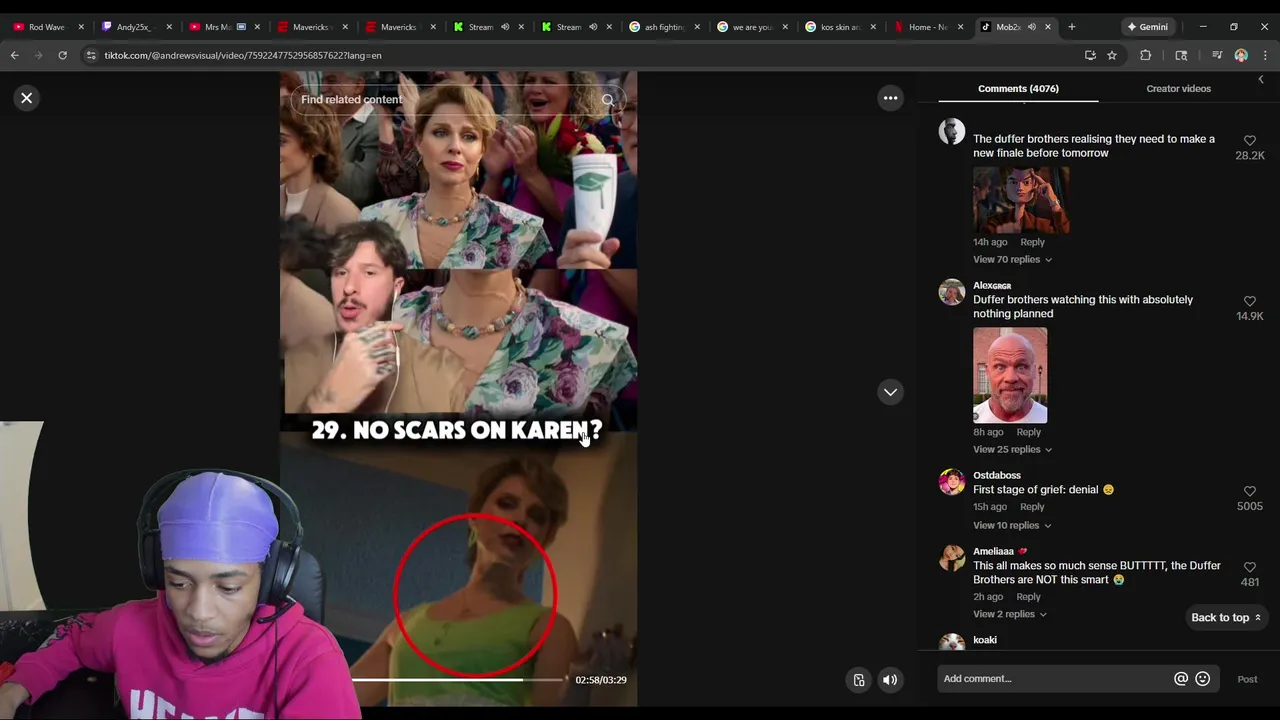Open Alex commenter's profile avatar
The width and height of the screenshot is (1280, 720).
952,292
